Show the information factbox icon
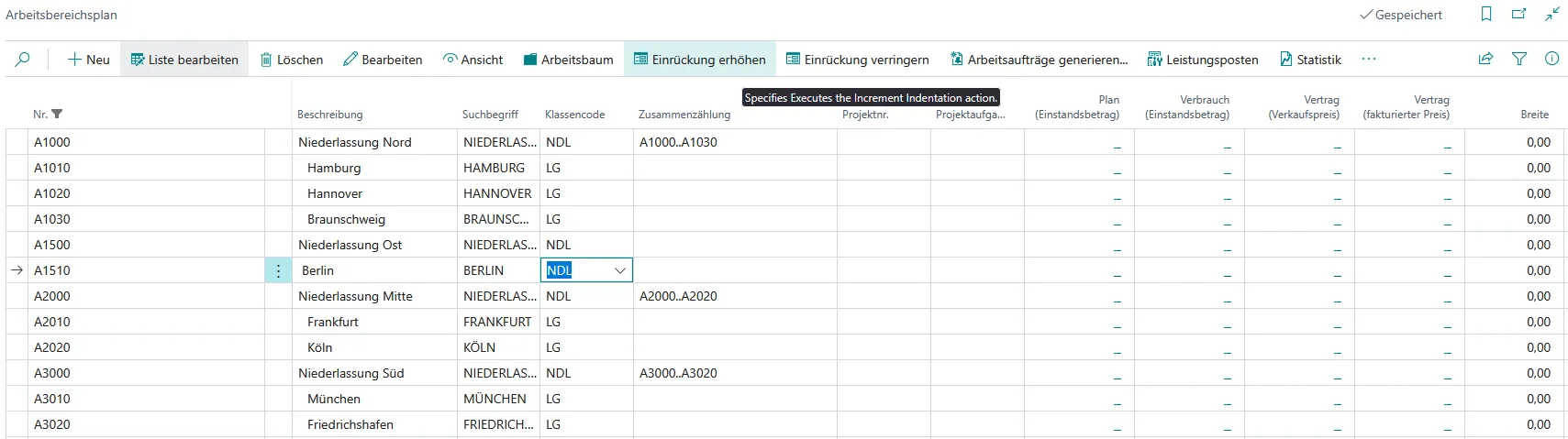 tap(1552, 59)
